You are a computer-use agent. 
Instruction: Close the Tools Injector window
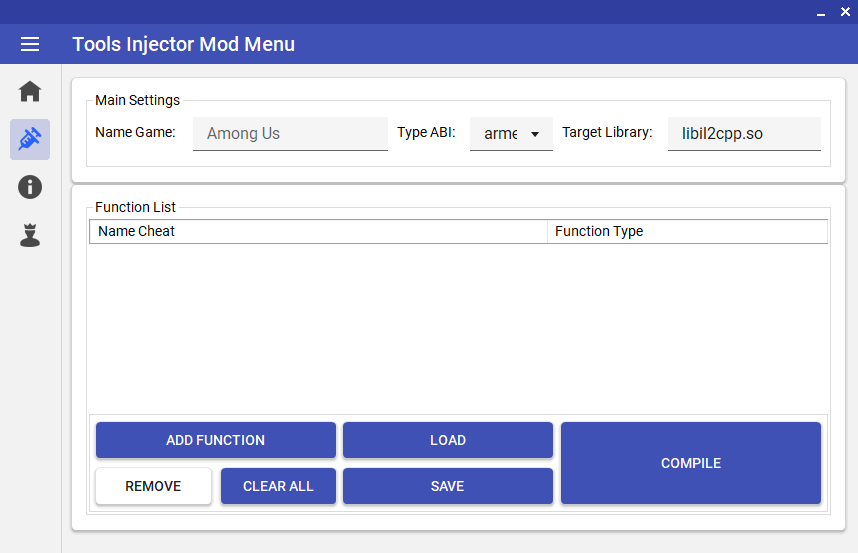coord(845,11)
